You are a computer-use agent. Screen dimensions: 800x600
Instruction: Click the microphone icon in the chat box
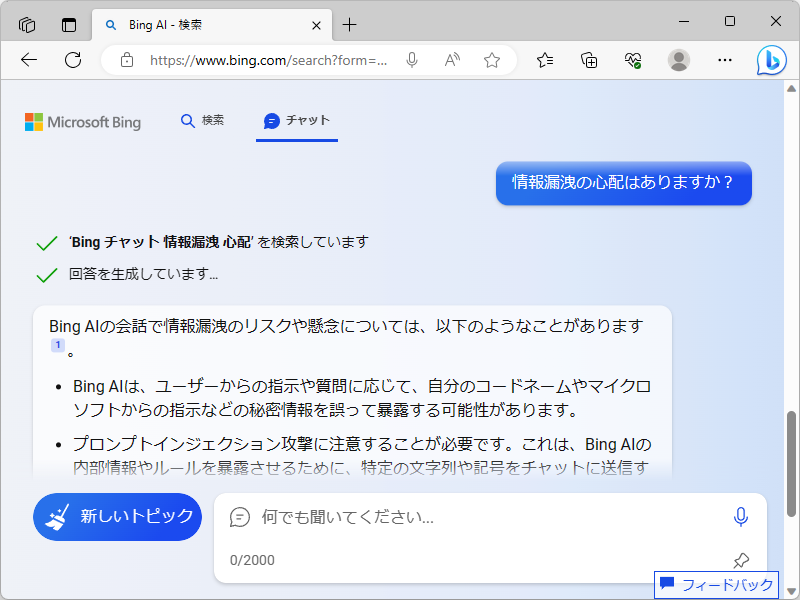[740, 517]
